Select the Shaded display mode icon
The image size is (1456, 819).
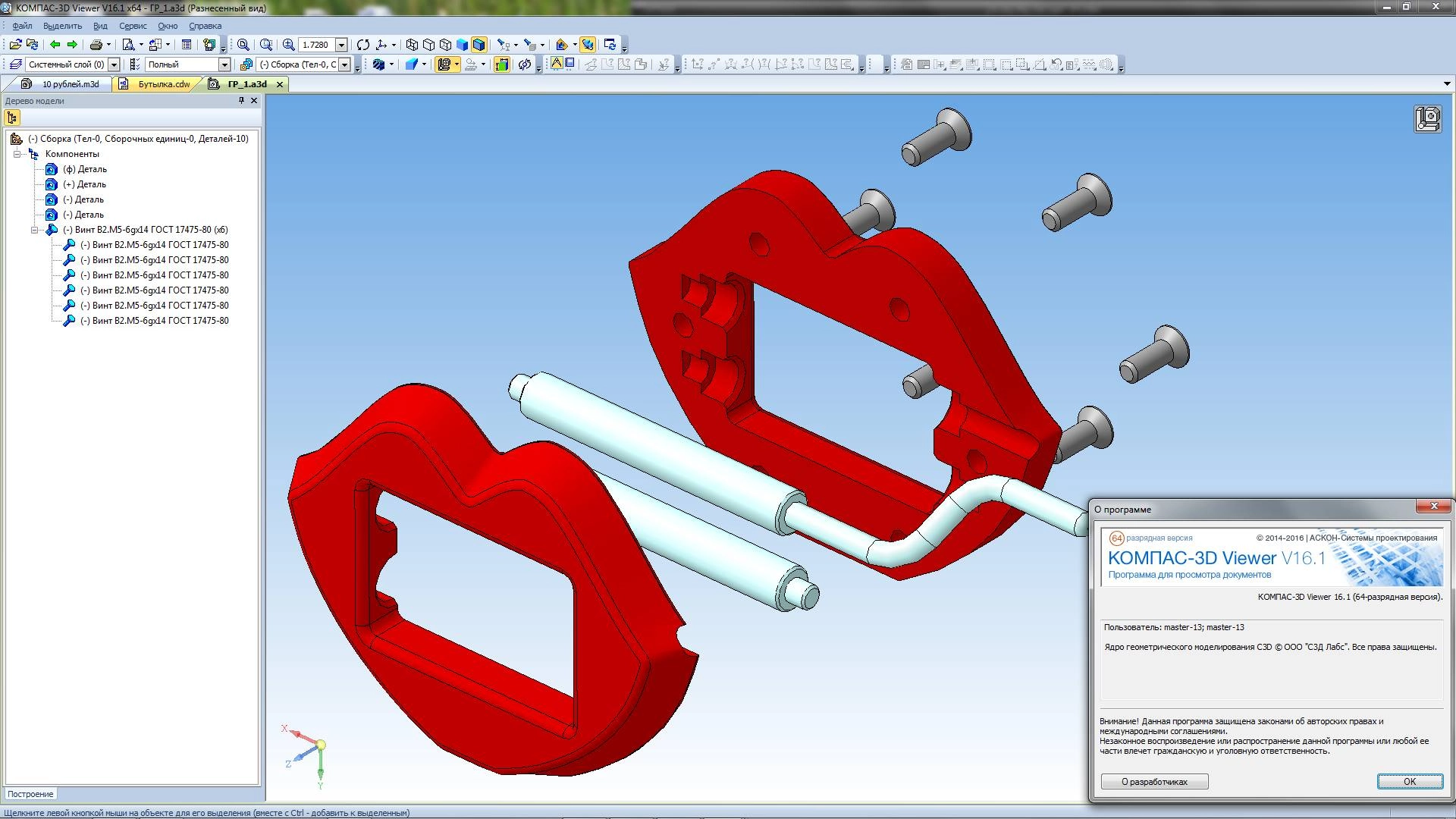462,45
